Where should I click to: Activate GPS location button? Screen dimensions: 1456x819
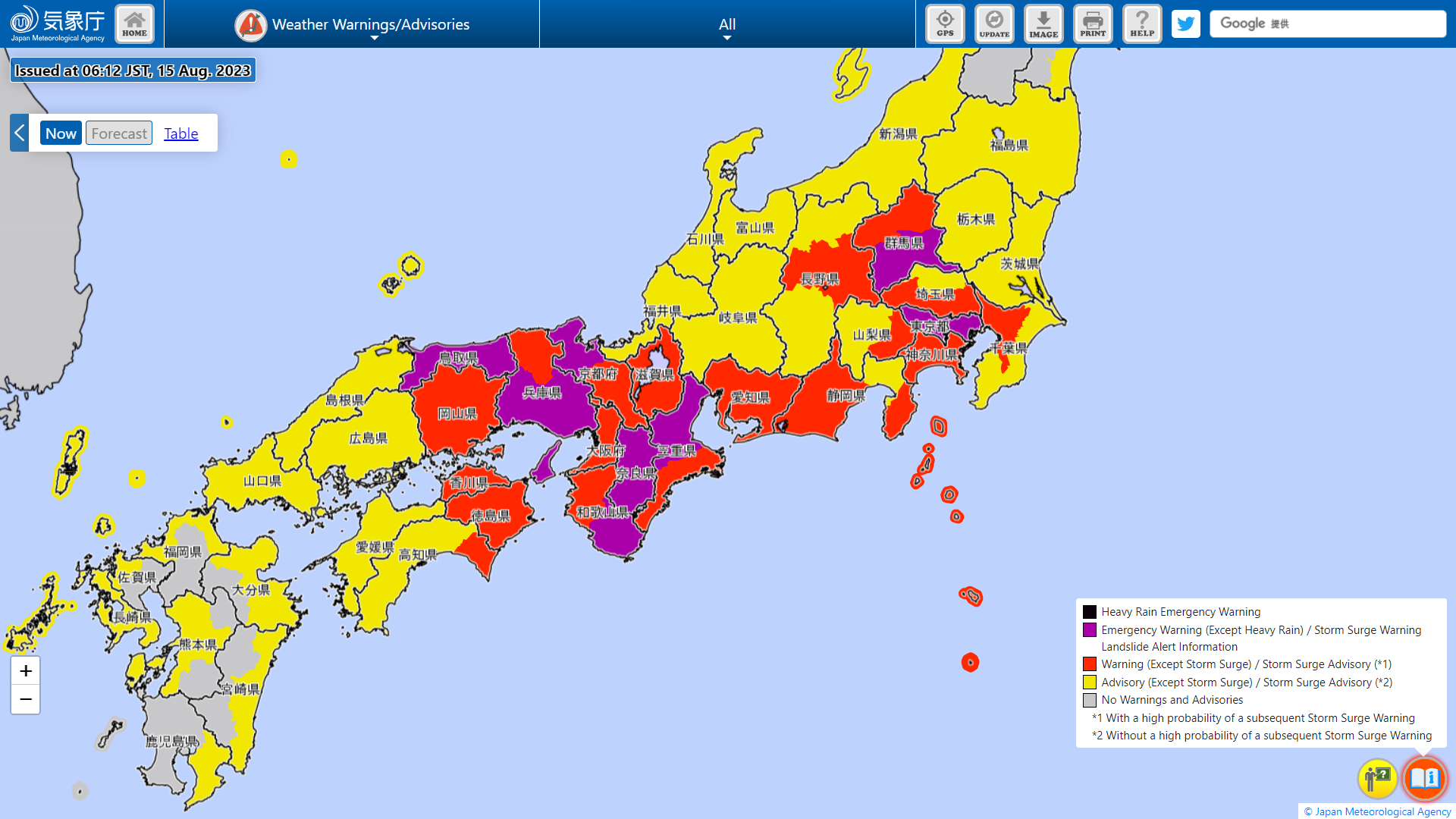[945, 24]
